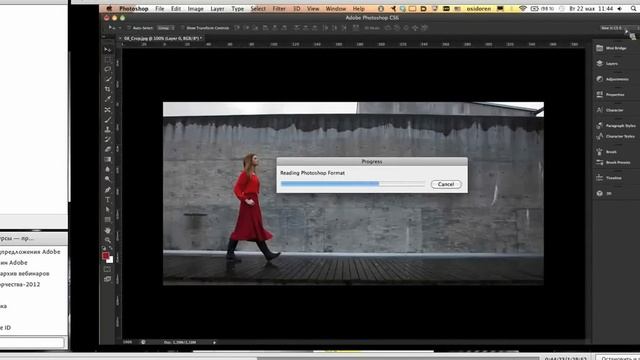Select the Pen tool
Viewport: 640px width, 360px height.
point(108,190)
